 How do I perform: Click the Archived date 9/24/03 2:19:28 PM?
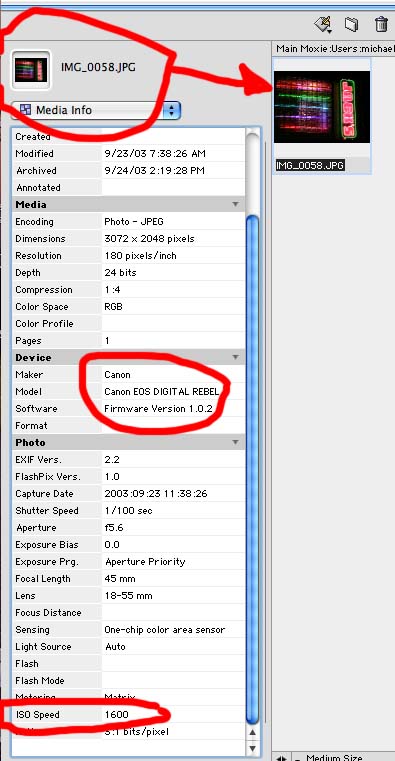coord(154,170)
